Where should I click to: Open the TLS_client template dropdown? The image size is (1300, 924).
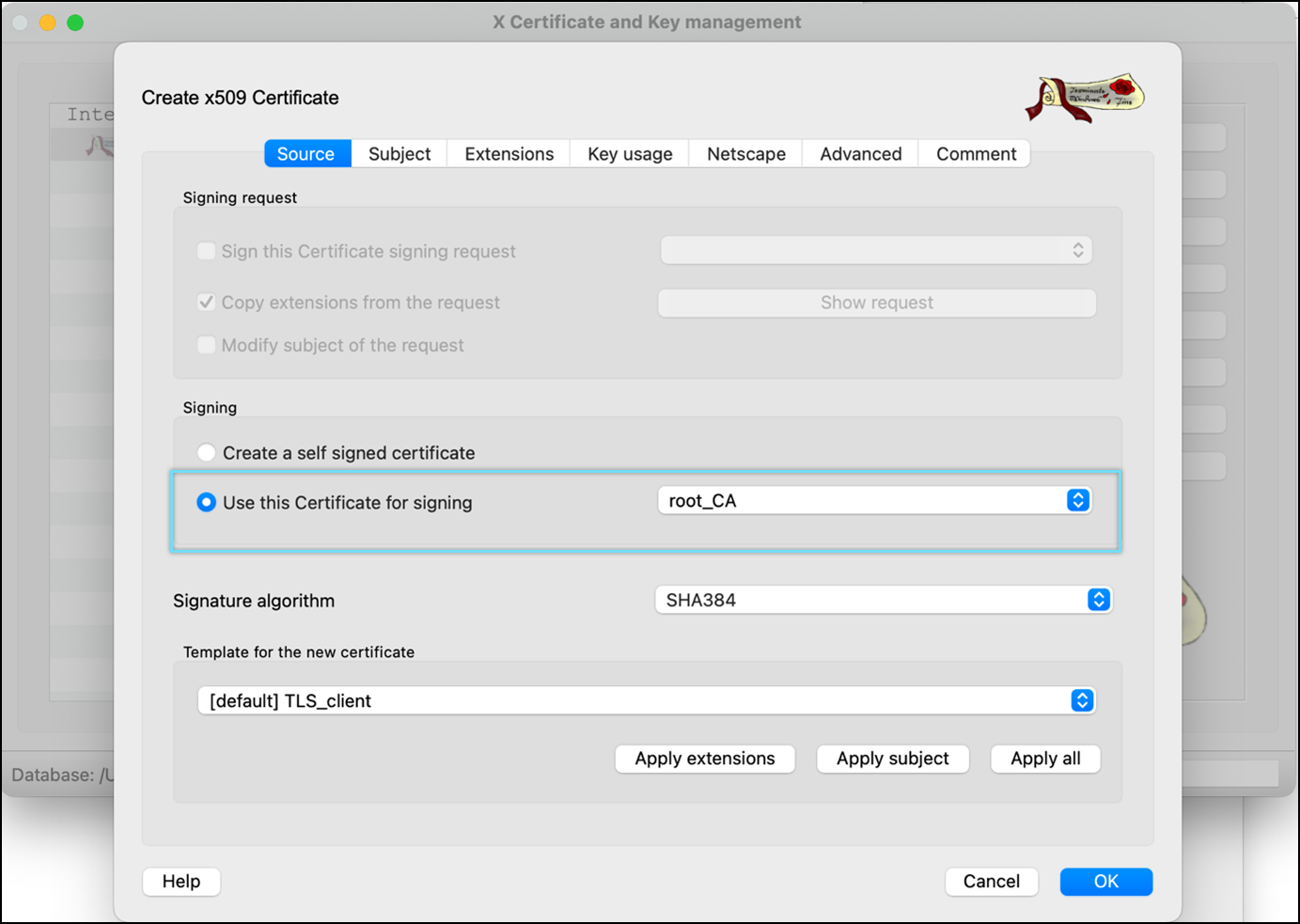[x=646, y=701]
